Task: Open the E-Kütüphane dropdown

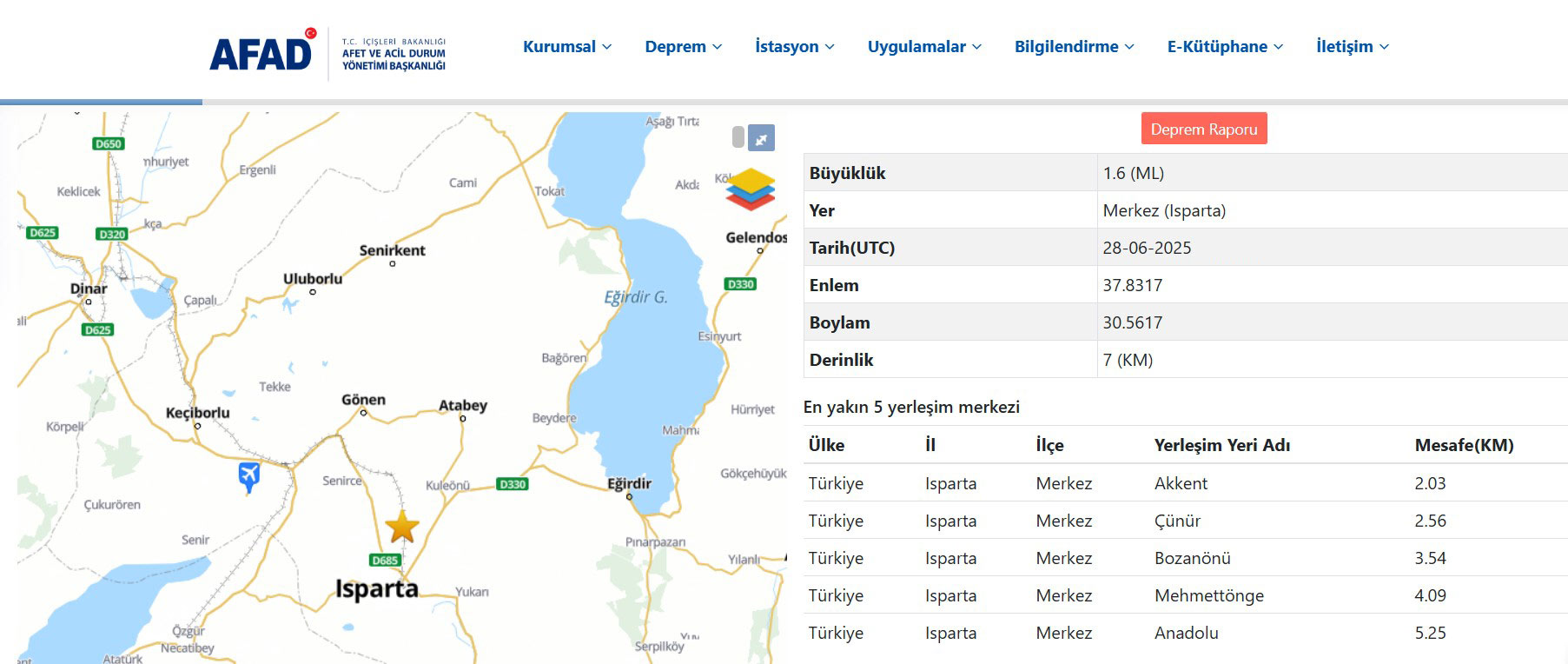Action: coord(1225,47)
